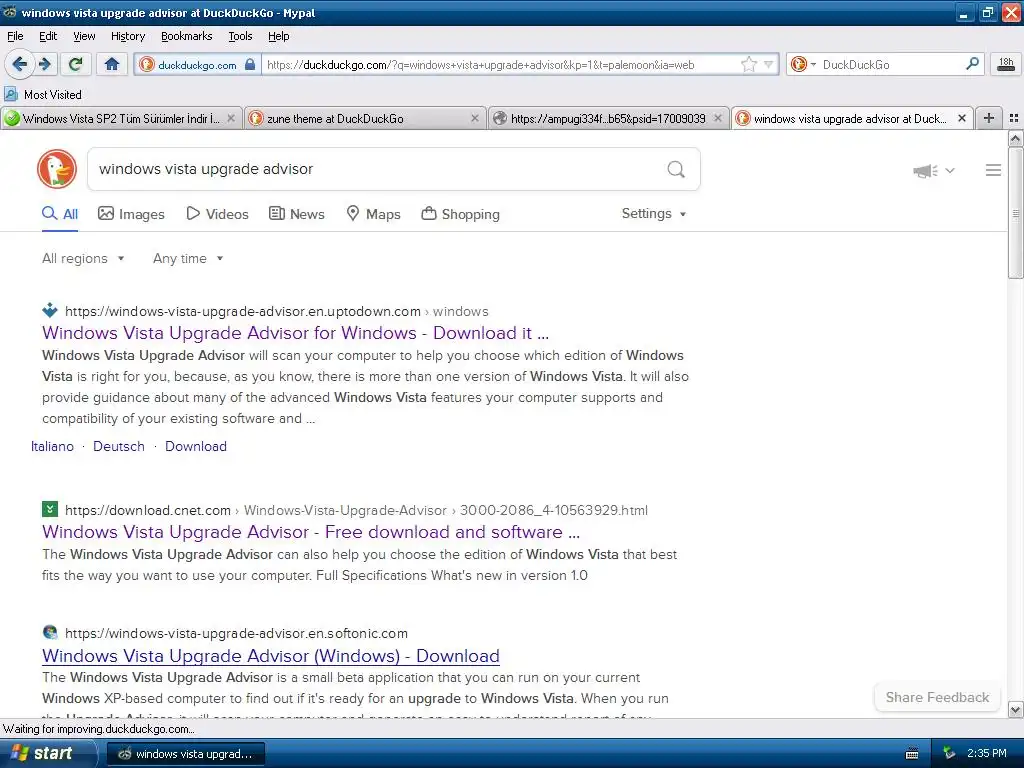Click the vertical scrollbar thumb
This screenshot has width=1024, height=768.
1015,214
